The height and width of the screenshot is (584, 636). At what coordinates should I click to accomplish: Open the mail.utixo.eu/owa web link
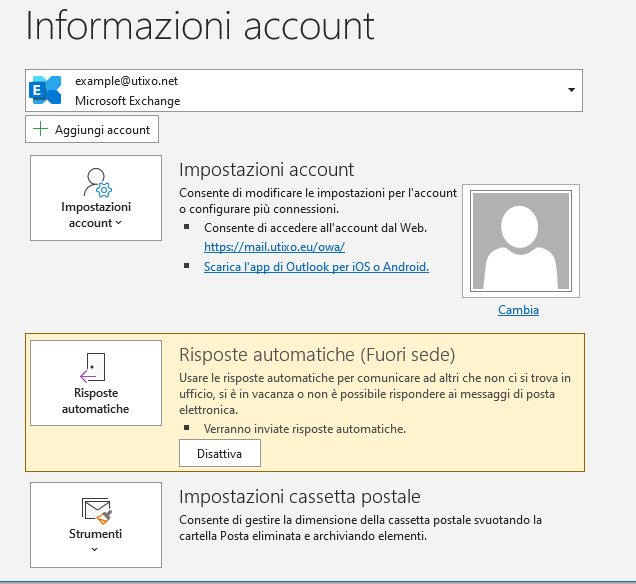274,246
